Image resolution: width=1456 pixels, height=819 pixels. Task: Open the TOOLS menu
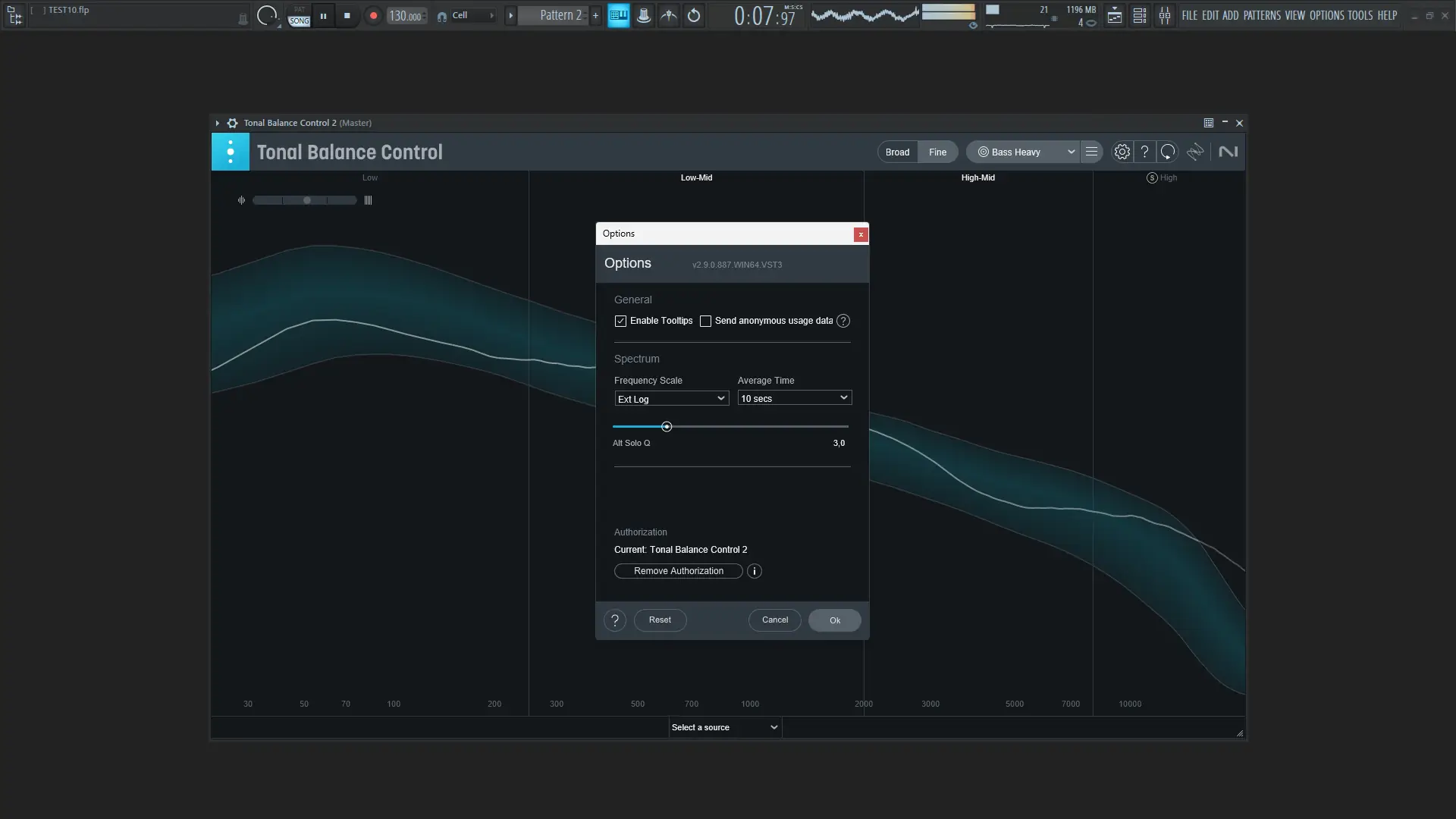[1360, 15]
